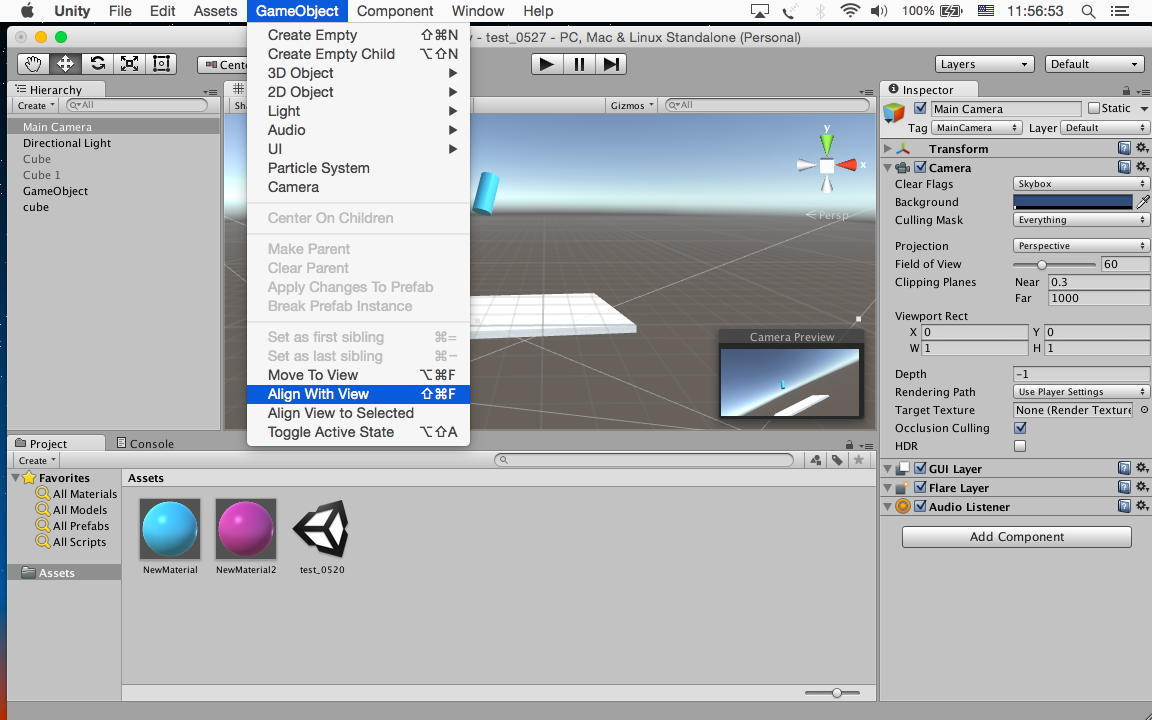Click the Project Create button
The width and height of the screenshot is (1152, 720).
point(36,460)
